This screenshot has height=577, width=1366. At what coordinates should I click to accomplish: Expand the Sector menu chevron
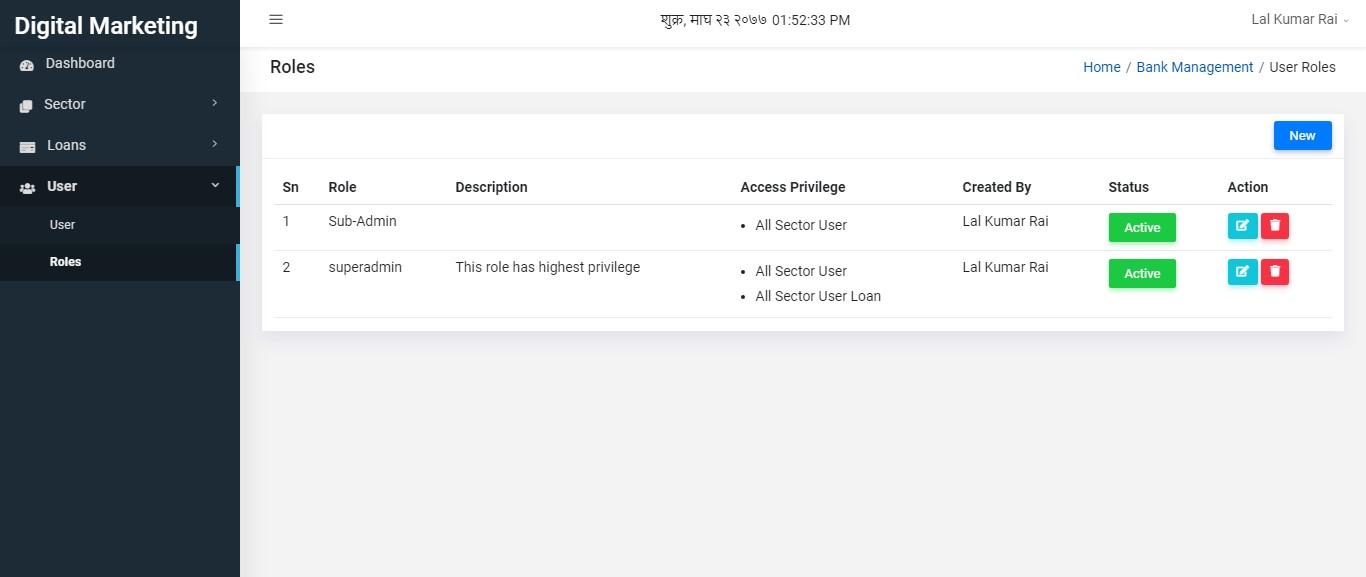click(x=215, y=103)
